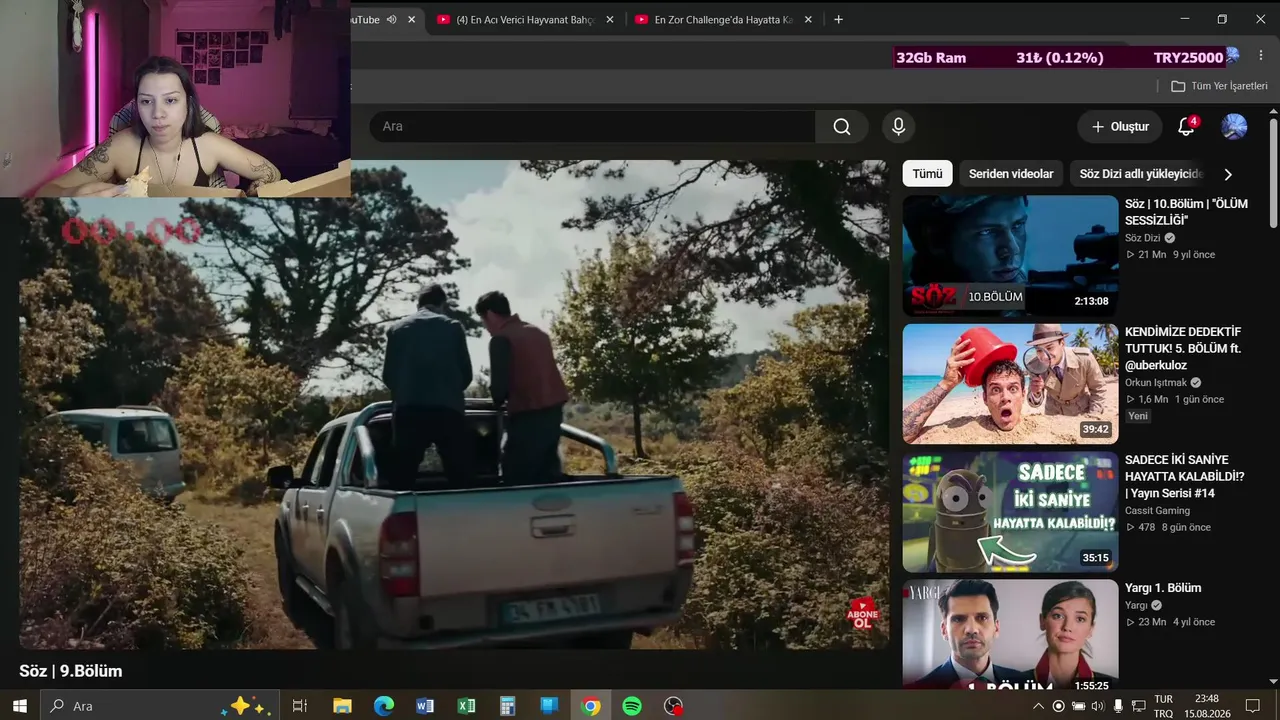Click the microphone icon in system tray

(1118, 706)
